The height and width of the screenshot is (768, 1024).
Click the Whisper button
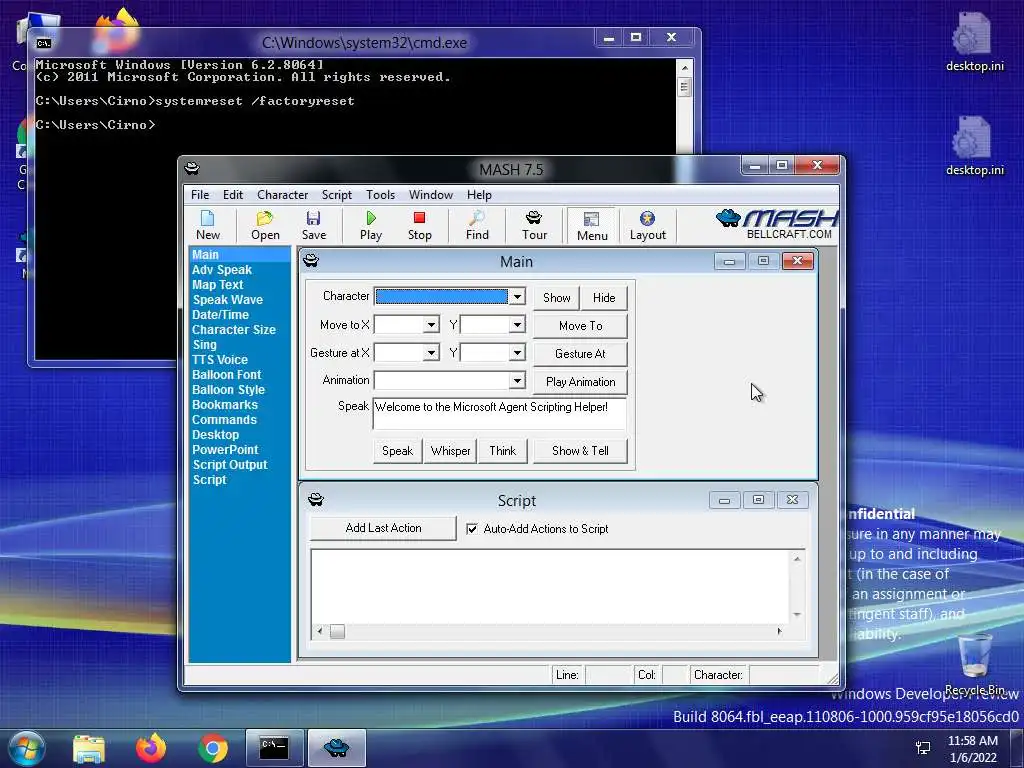pos(451,451)
